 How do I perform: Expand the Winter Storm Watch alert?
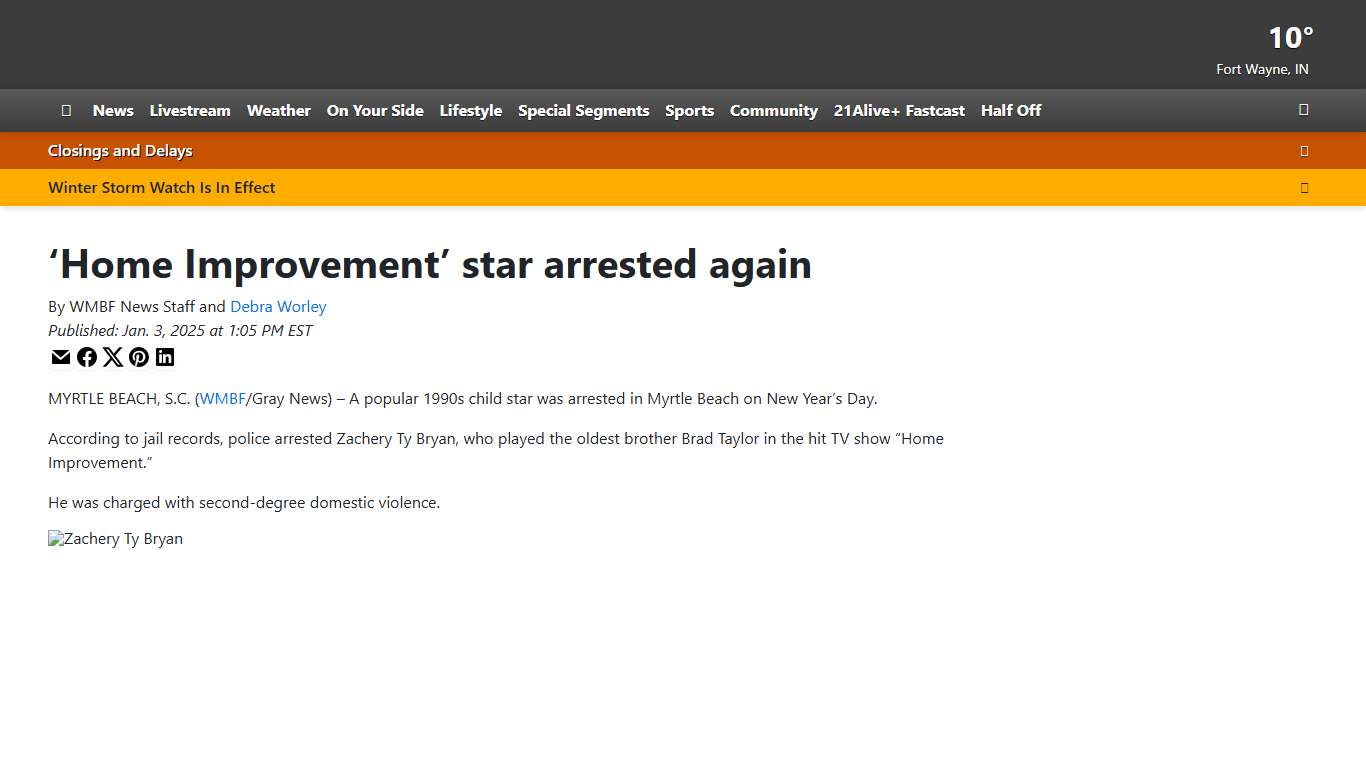(x=1304, y=187)
